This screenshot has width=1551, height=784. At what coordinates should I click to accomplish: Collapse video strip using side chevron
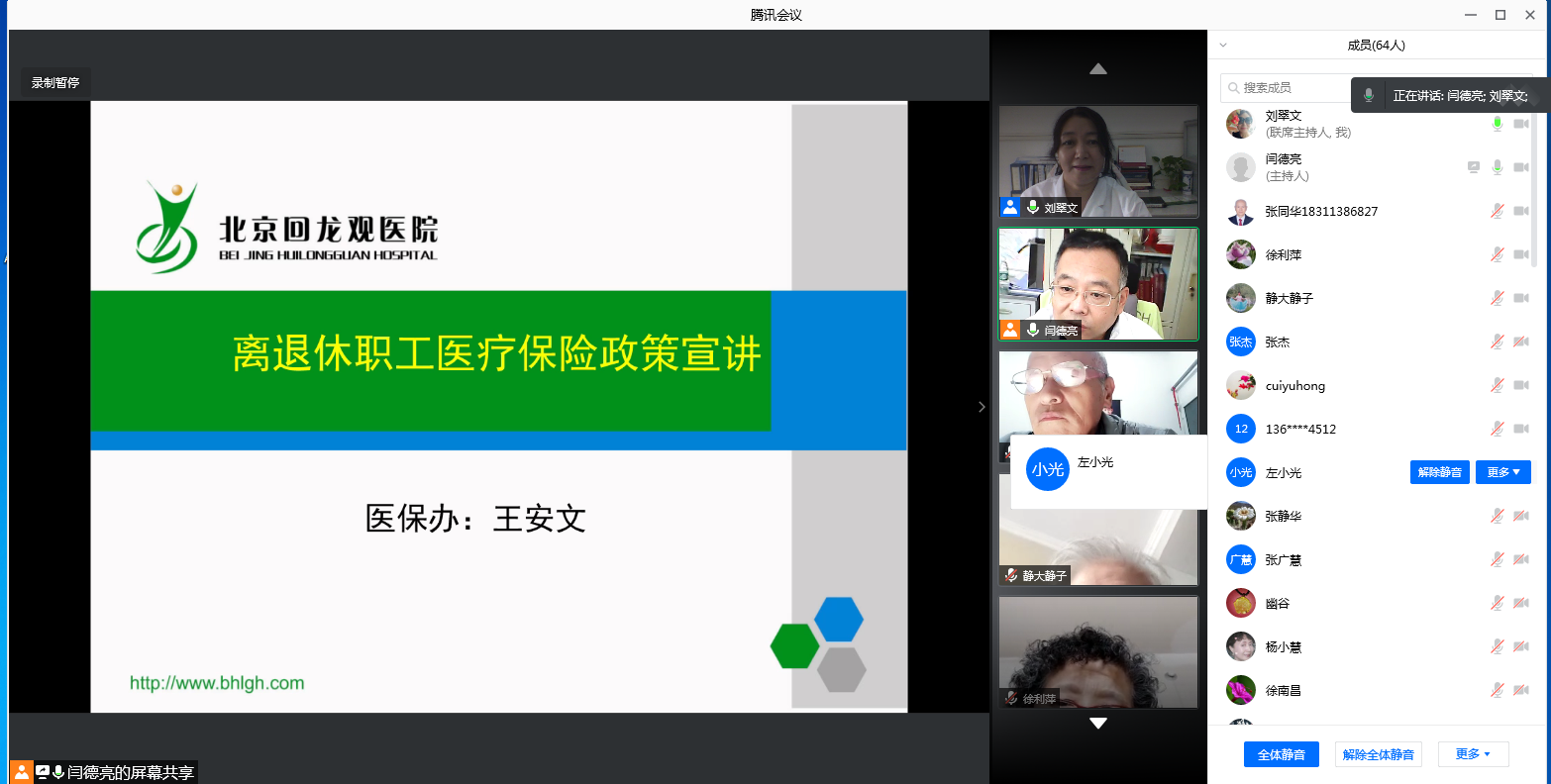coord(982,407)
